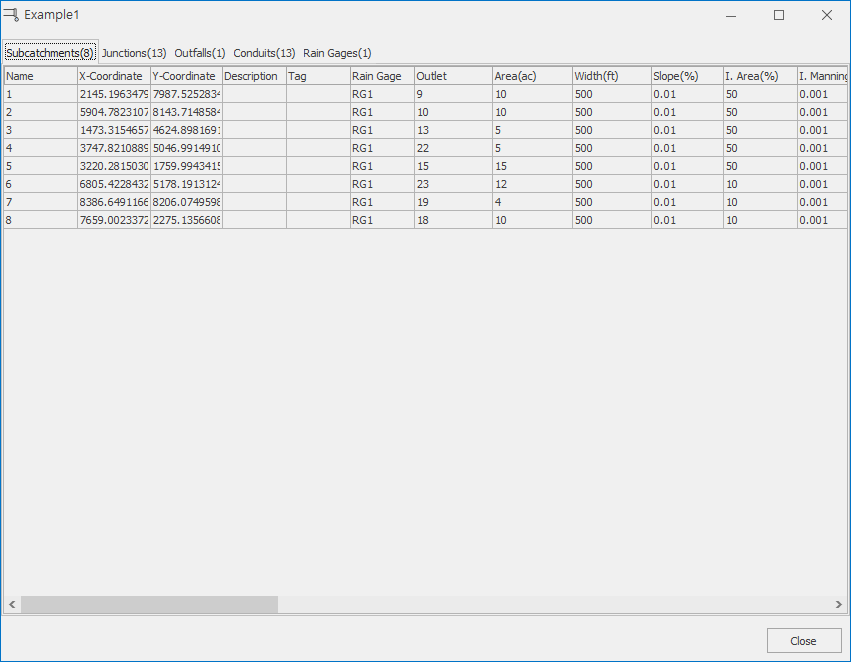Select Outlet cell with value 13
This screenshot has height=662, width=851.
pos(453,130)
